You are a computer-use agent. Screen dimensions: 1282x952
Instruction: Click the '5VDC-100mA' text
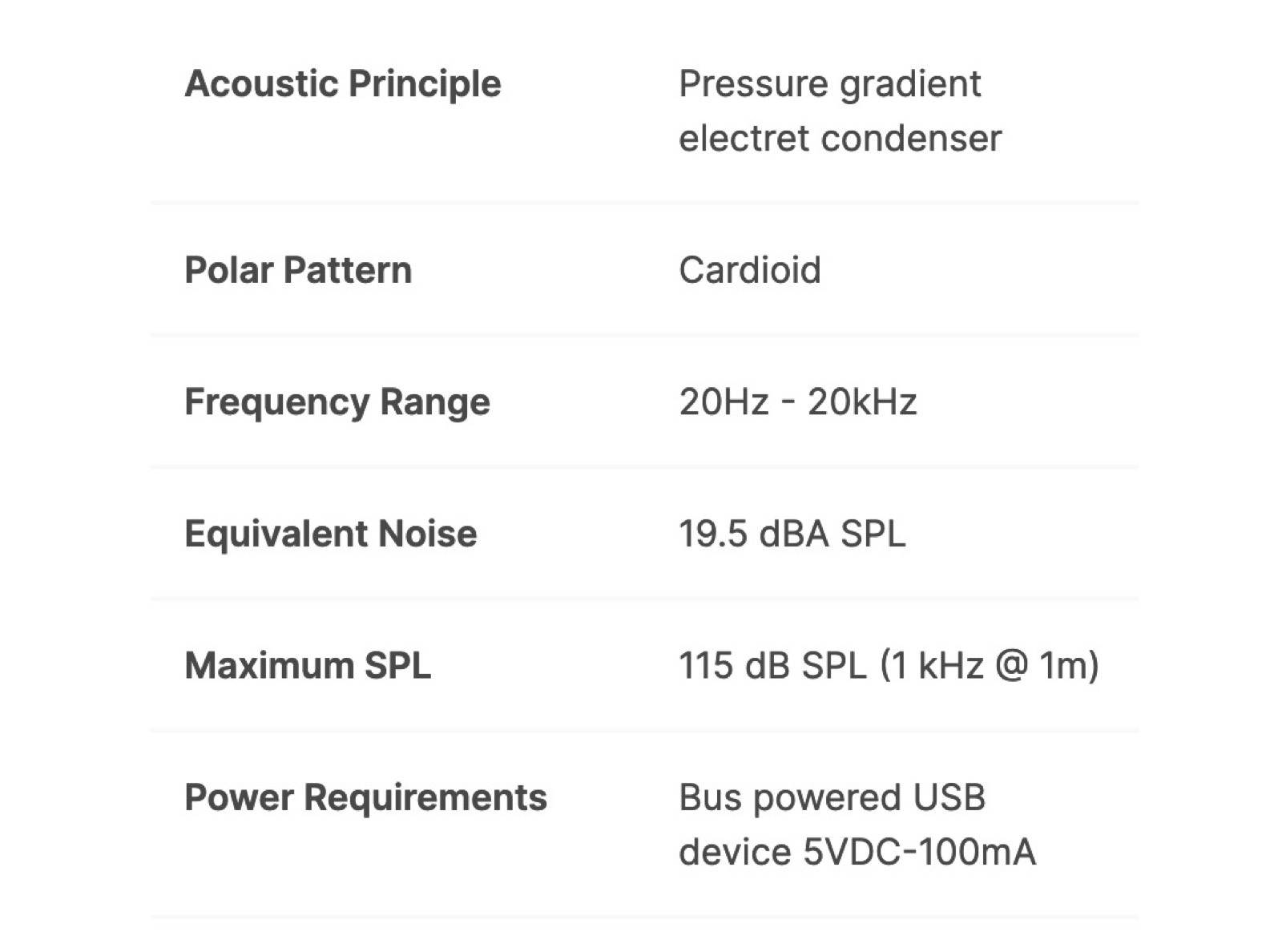pyautogui.click(x=919, y=852)
